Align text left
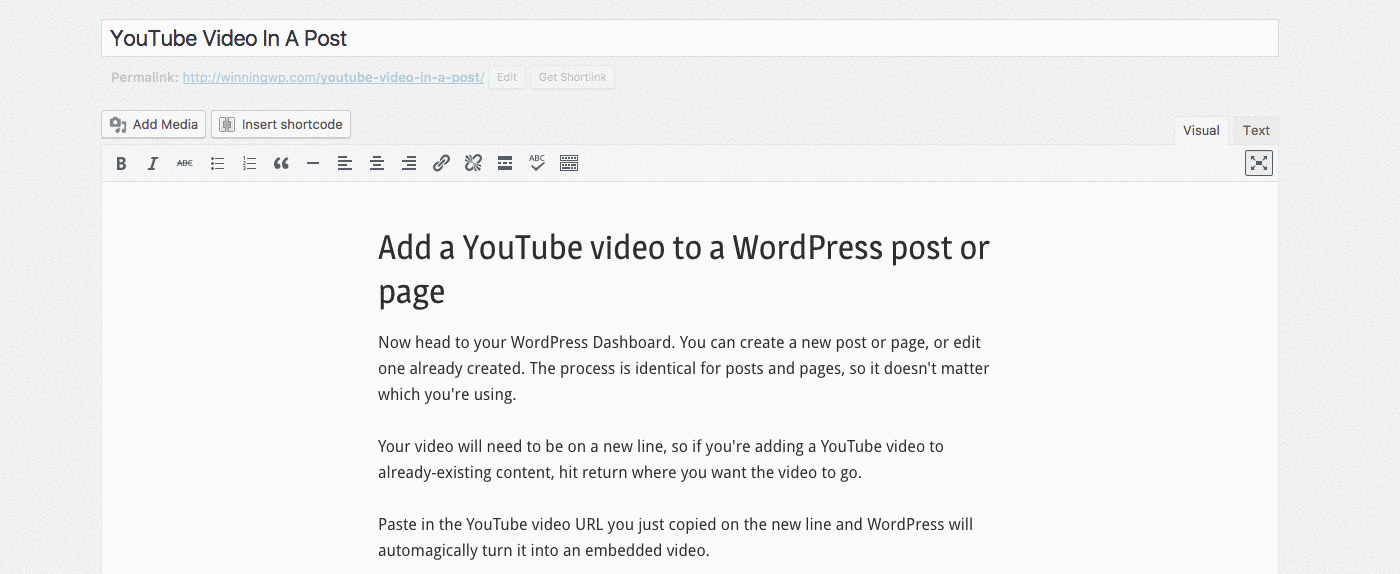This screenshot has width=1400, height=574. [345, 164]
